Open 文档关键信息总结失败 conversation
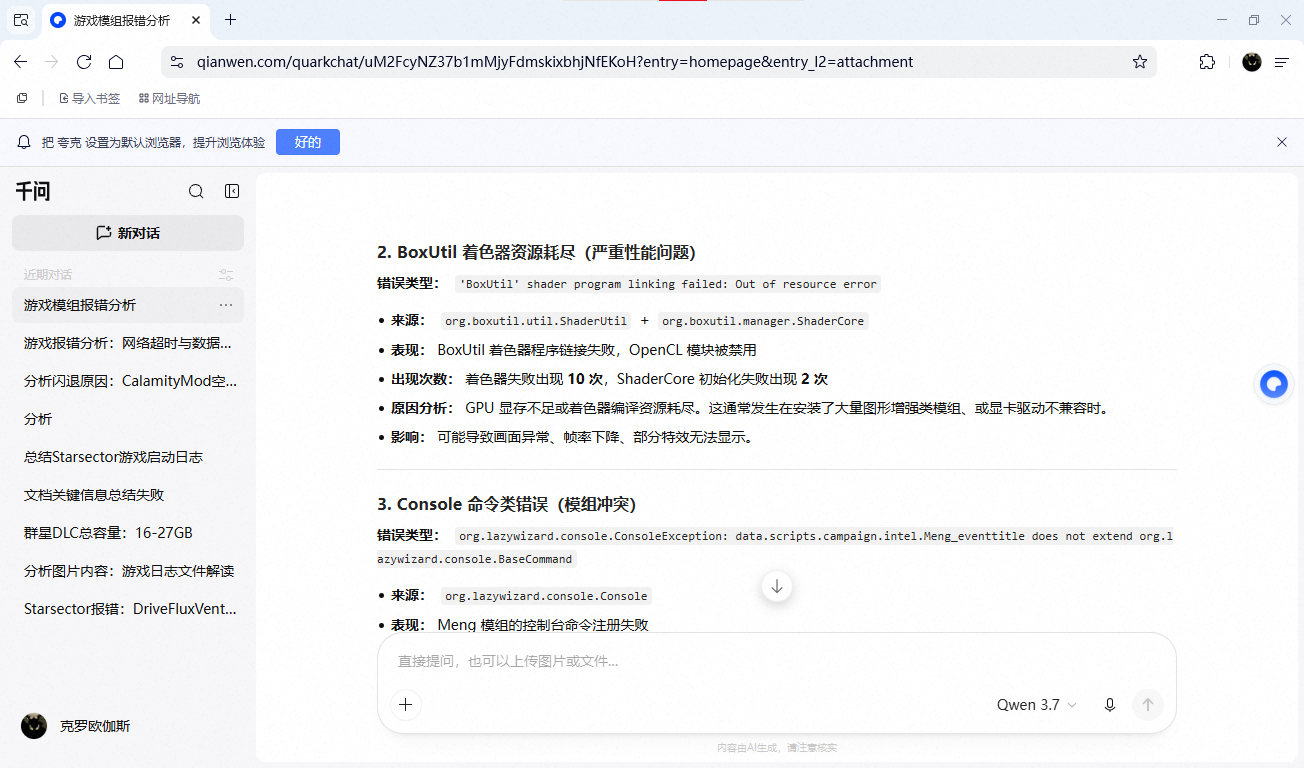 tap(128, 495)
